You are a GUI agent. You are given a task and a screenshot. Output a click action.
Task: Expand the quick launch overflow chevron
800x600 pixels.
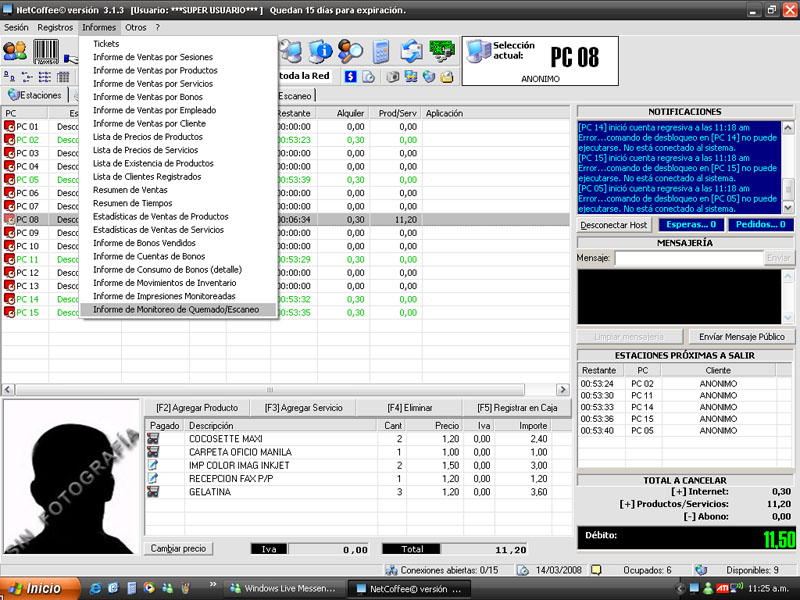click(x=213, y=584)
